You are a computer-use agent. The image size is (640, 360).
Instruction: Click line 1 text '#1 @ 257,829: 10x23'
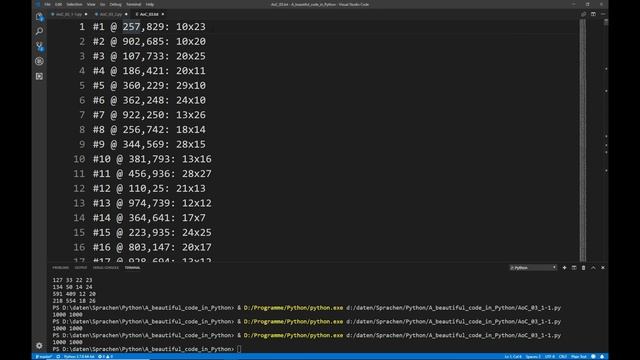point(149,27)
